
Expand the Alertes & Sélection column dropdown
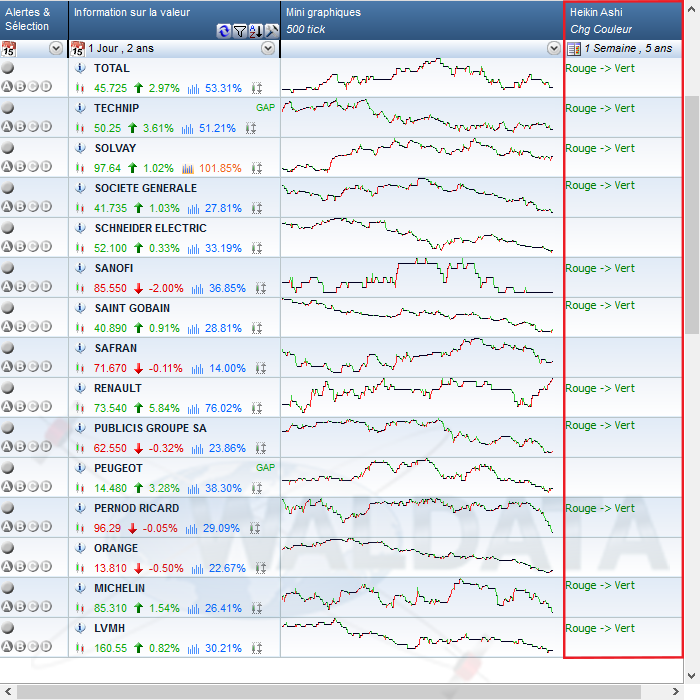tap(56, 48)
